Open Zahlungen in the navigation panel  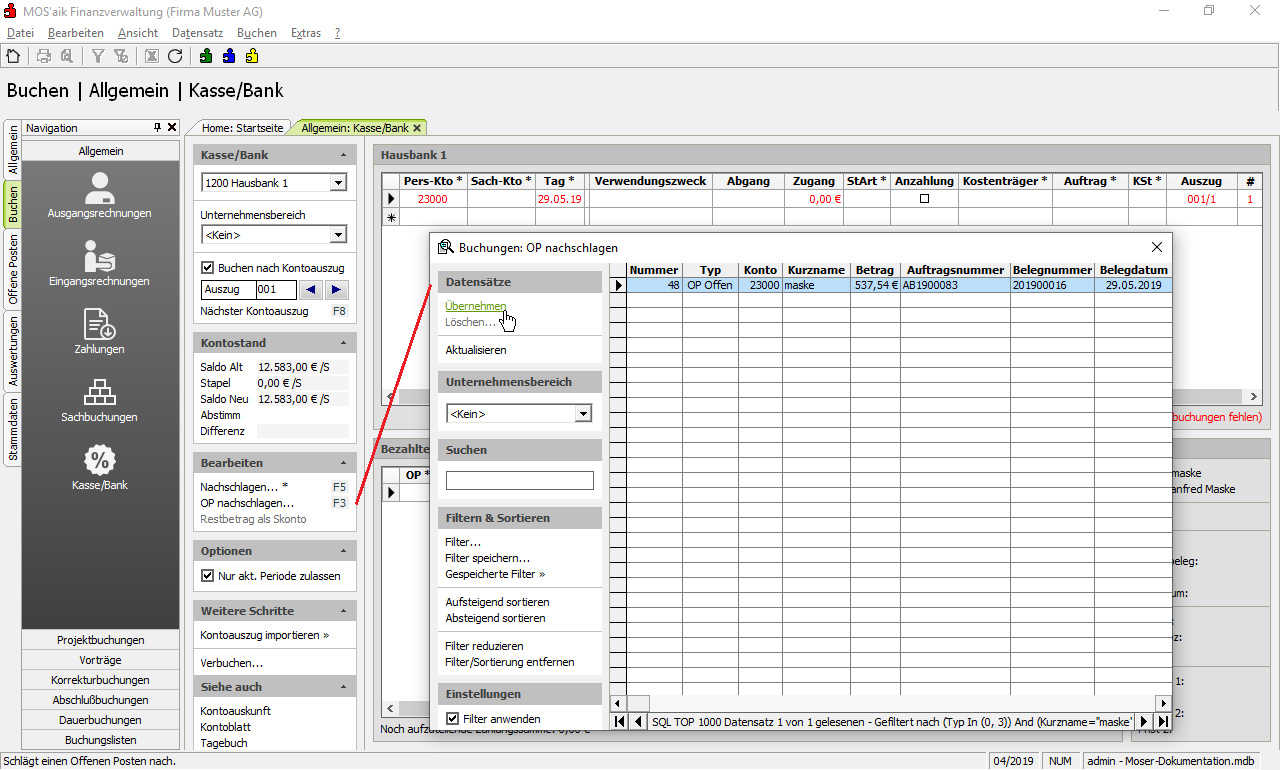pyautogui.click(x=99, y=331)
